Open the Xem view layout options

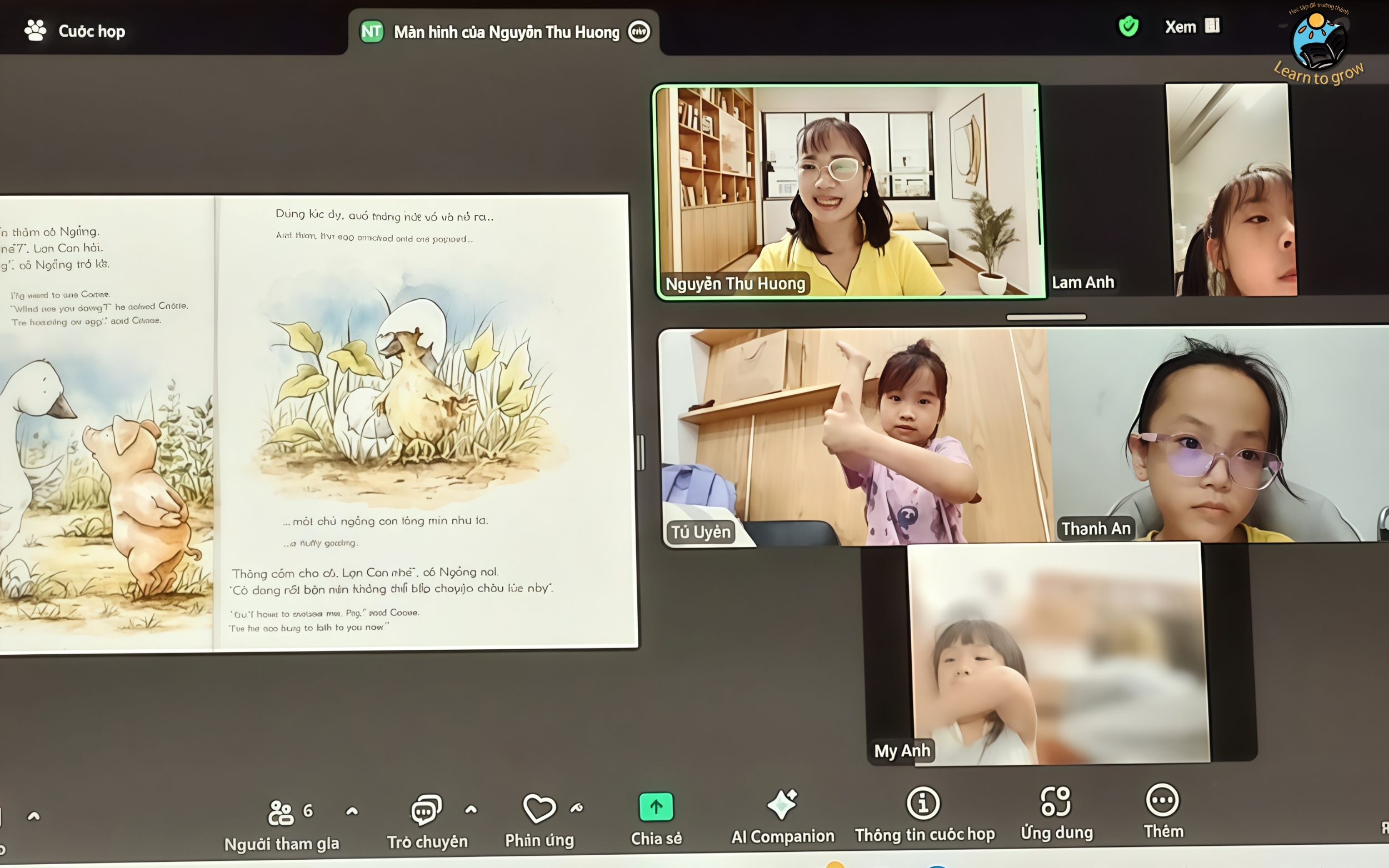click(x=1192, y=27)
